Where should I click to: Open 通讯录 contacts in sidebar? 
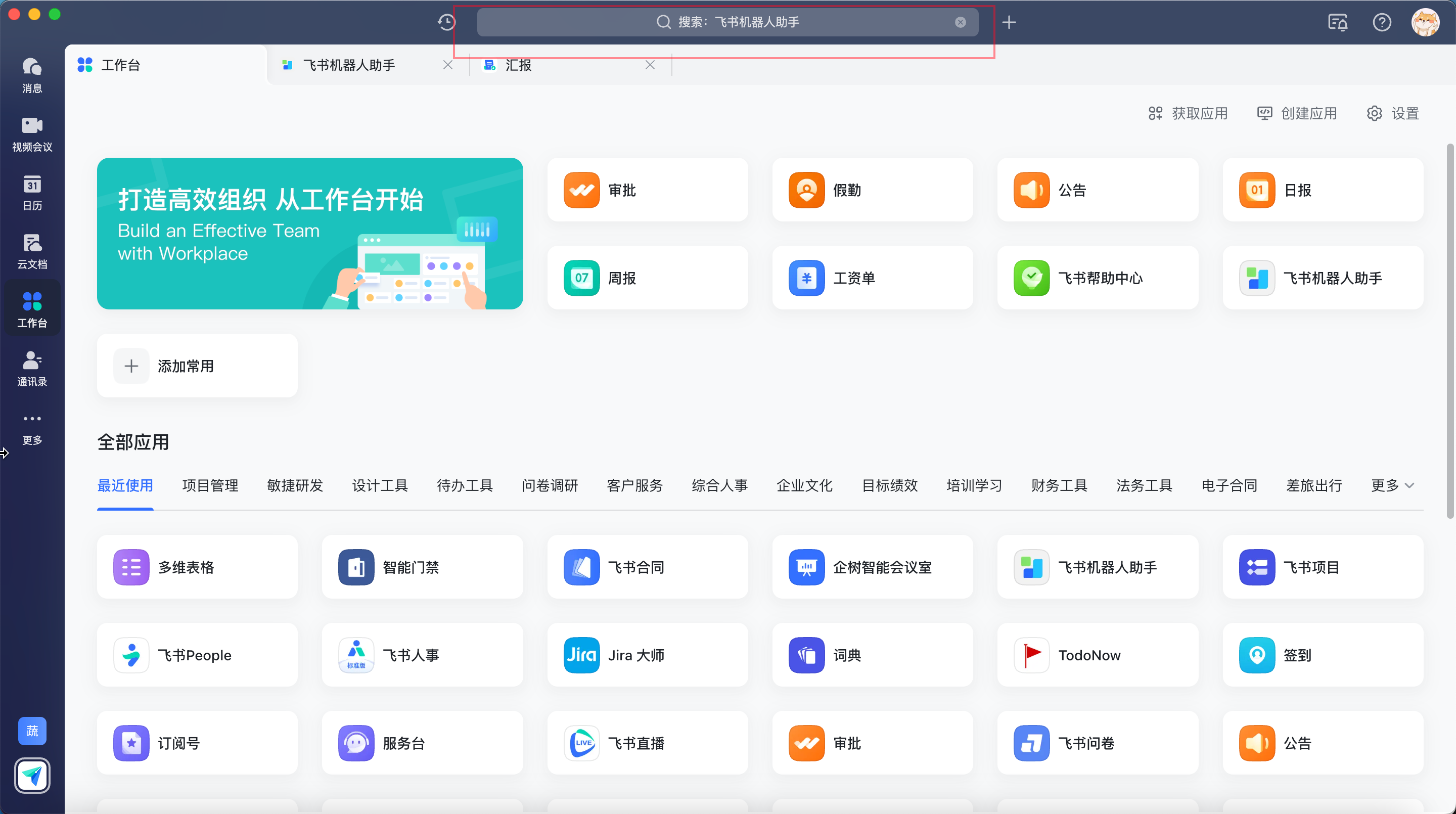[32, 369]
